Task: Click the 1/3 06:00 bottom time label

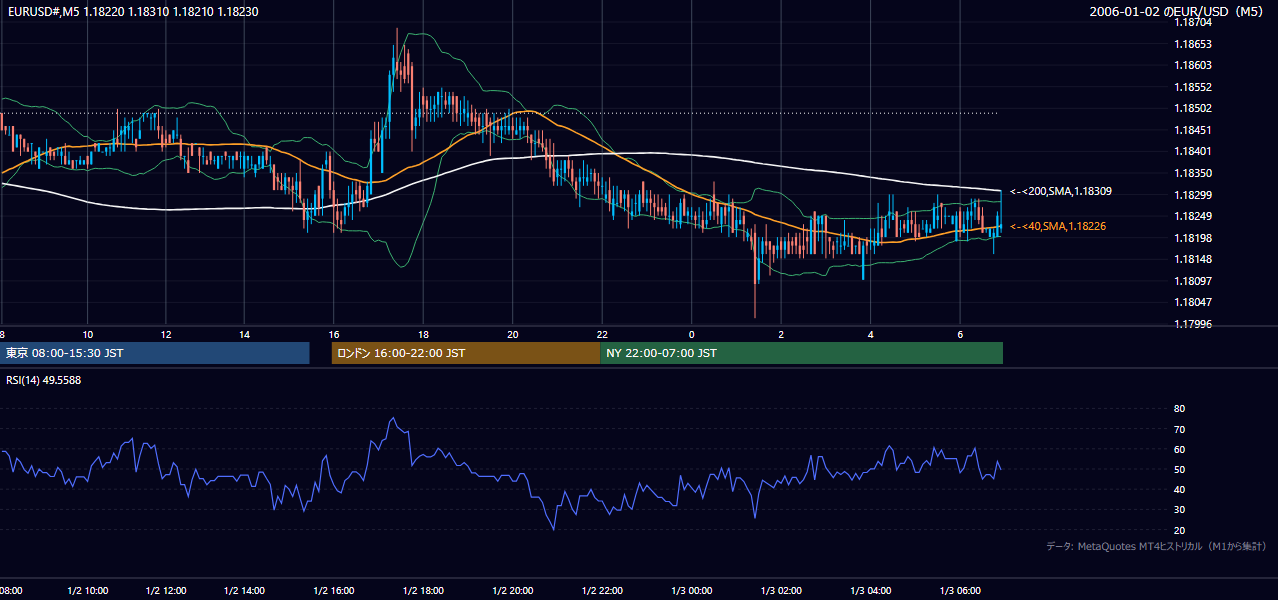Action: 960,590
